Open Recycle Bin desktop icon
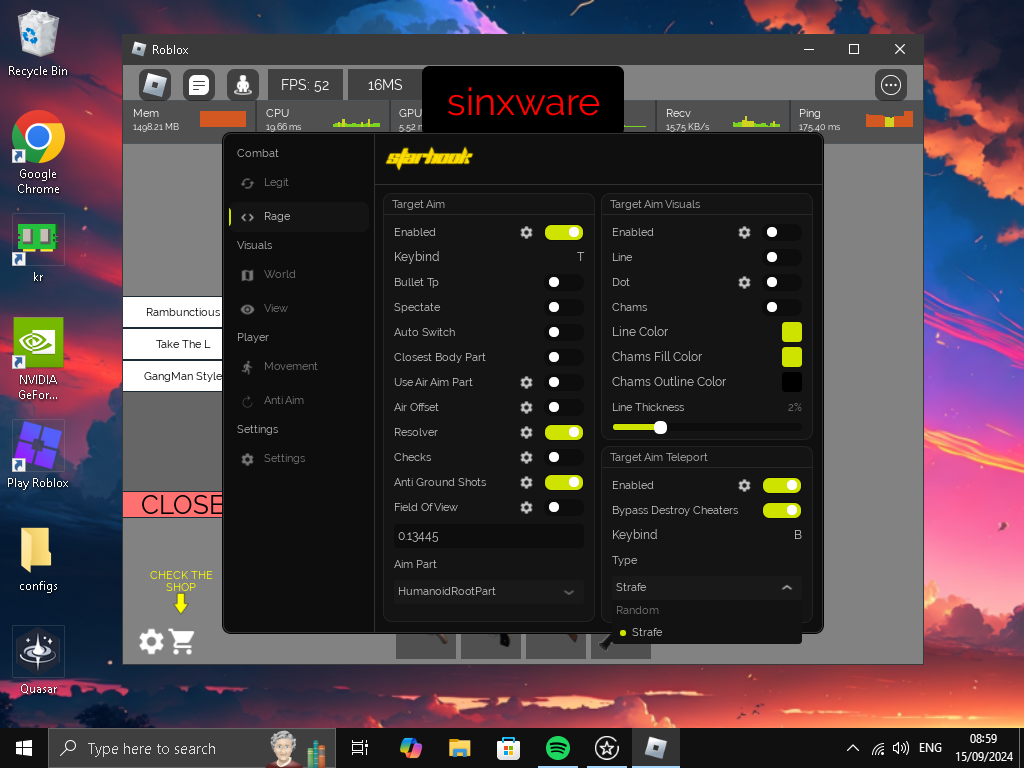 38,44
